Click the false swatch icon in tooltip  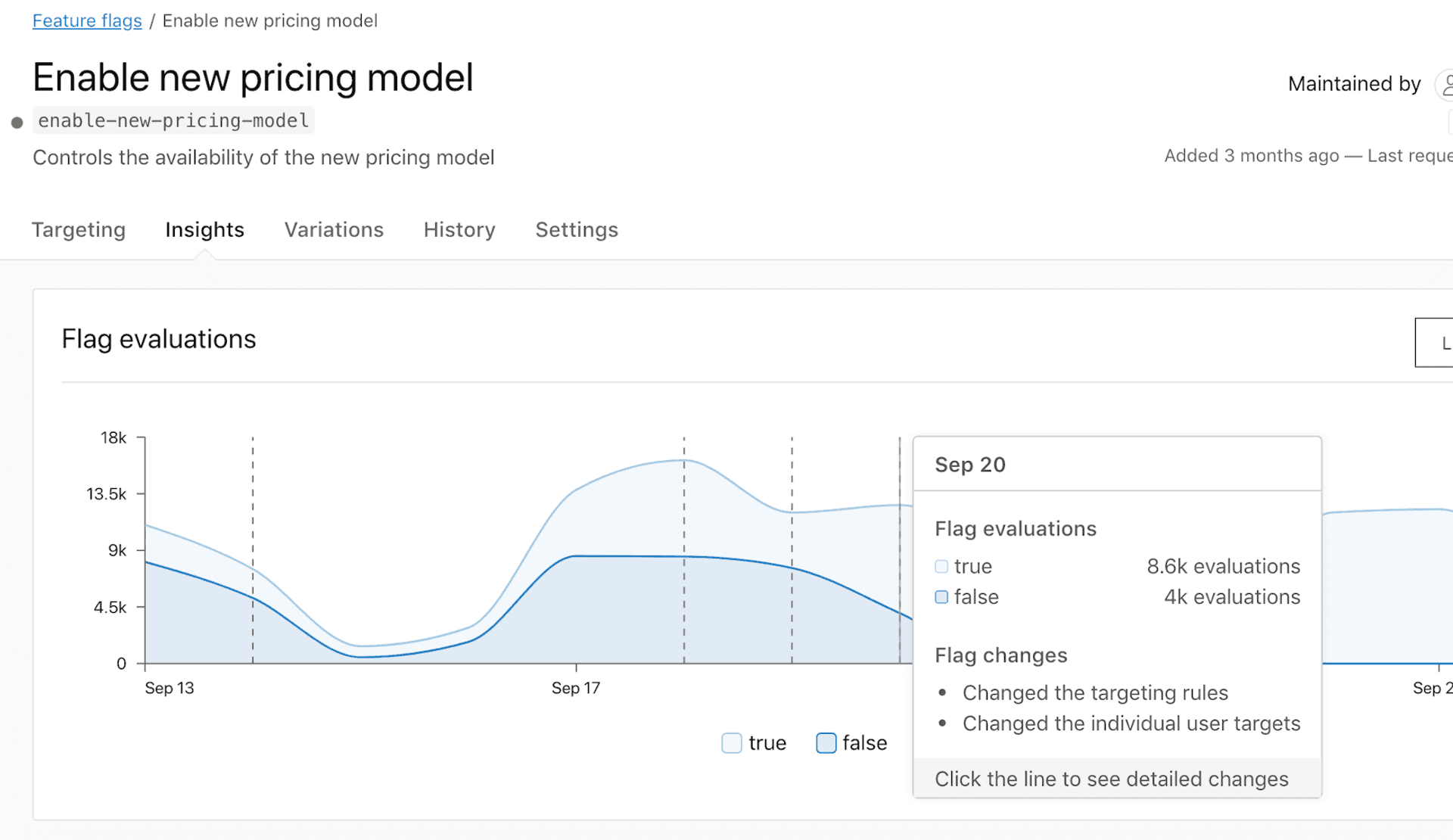pyautogui.click(x=941, y=596)
